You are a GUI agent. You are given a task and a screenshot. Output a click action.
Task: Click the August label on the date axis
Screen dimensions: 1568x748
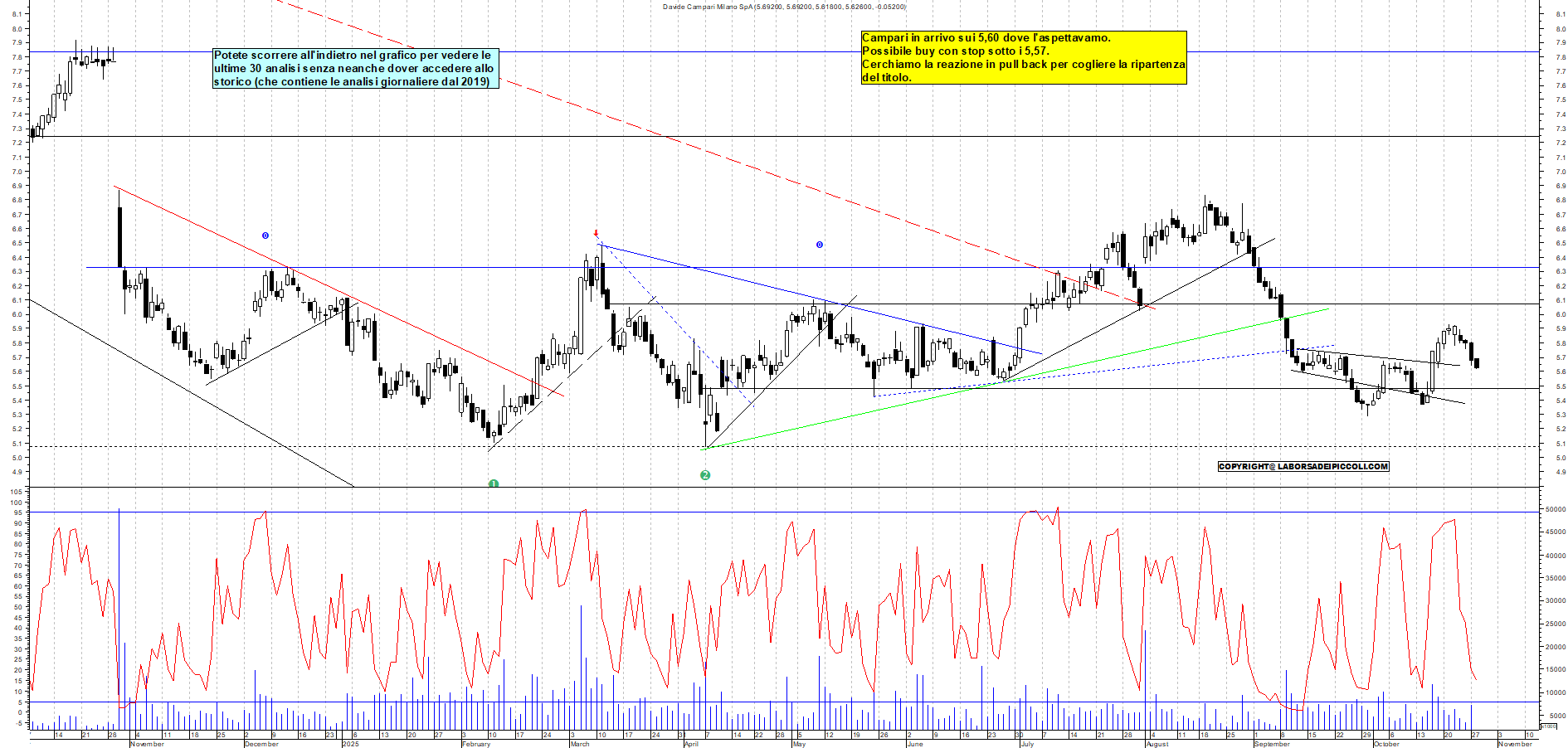[1157, 744]
